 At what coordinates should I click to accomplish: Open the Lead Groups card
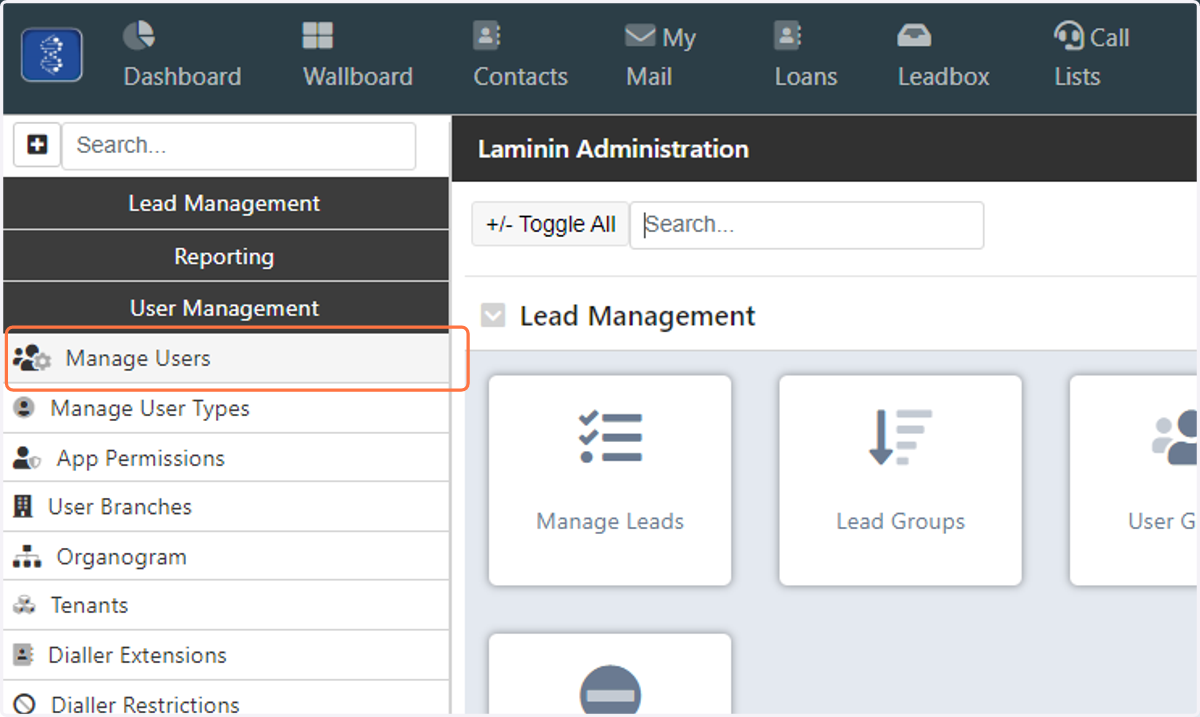(900, 480)
